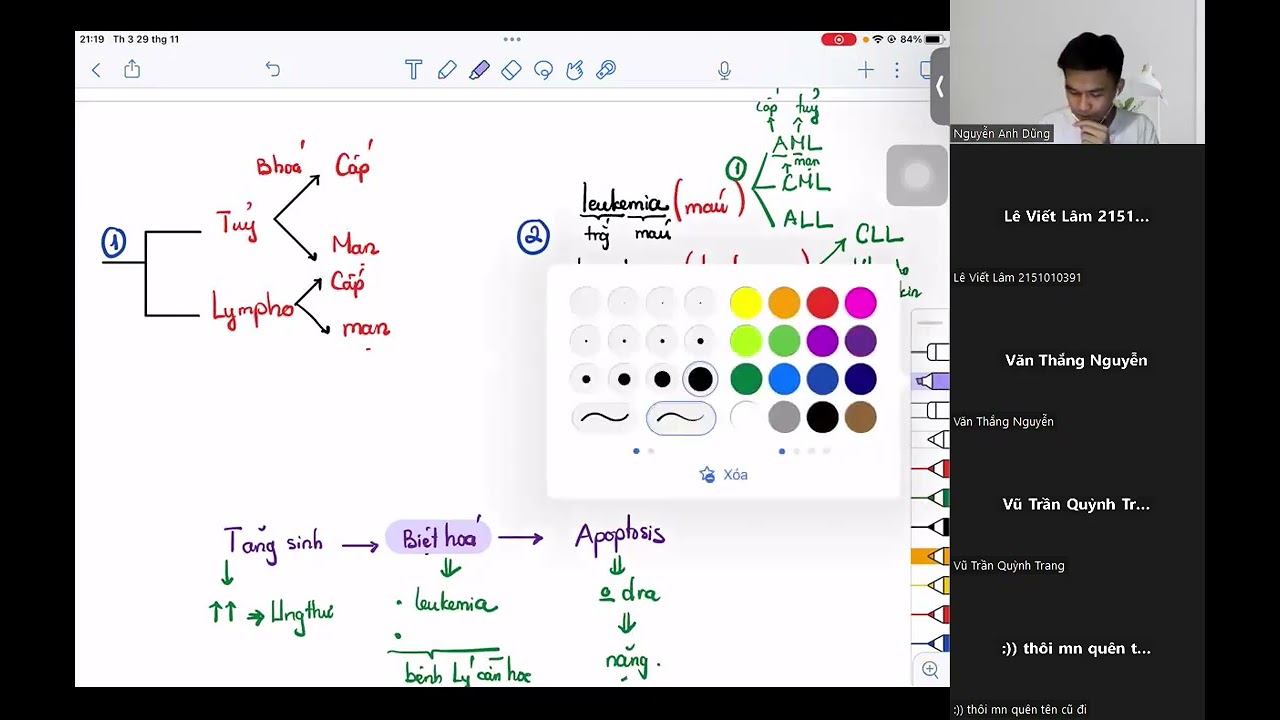Tap the microphone recording icon

pyautogui.click(x=724, y=70)
